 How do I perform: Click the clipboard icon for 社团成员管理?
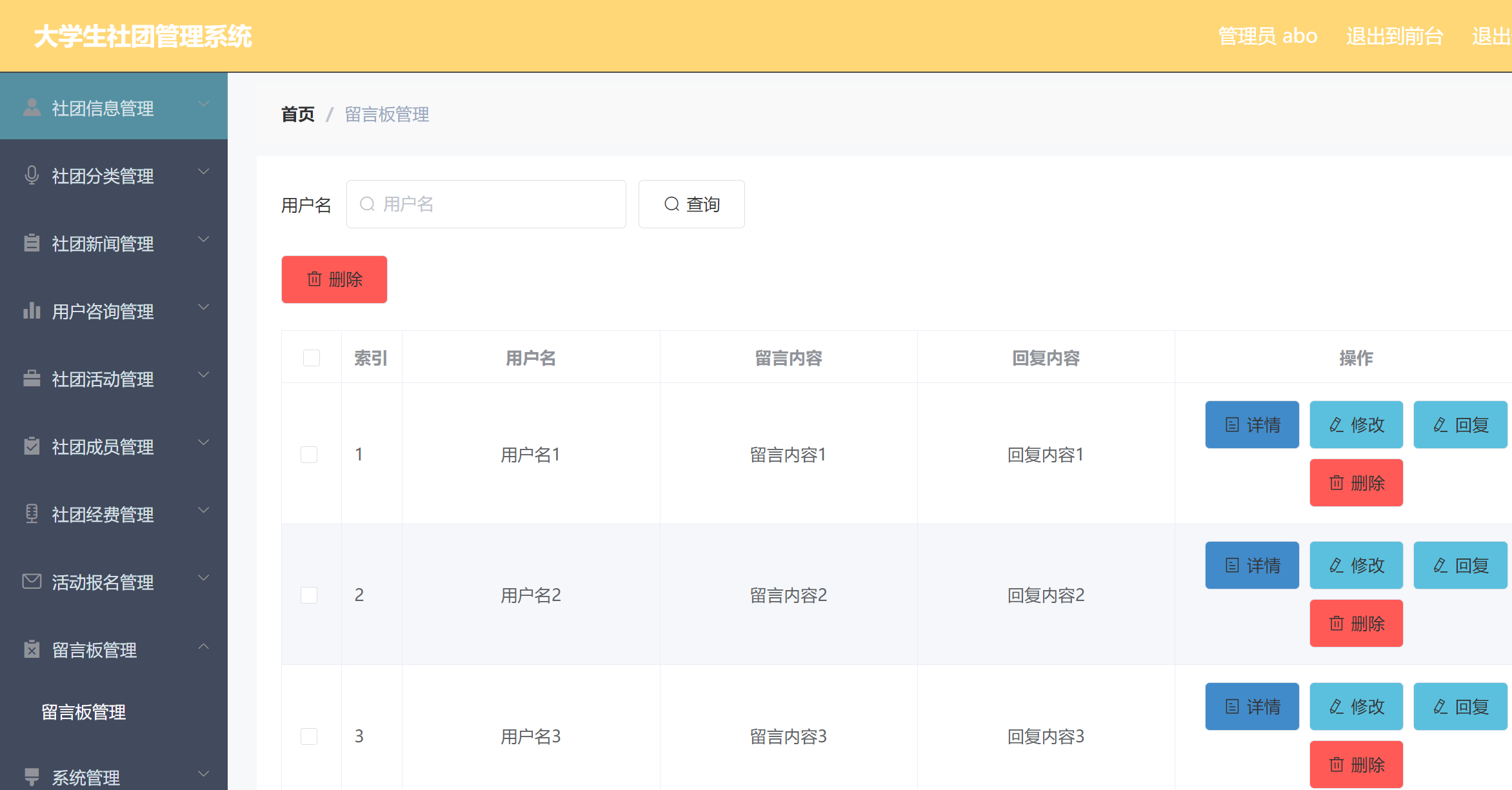pos(32,444)
